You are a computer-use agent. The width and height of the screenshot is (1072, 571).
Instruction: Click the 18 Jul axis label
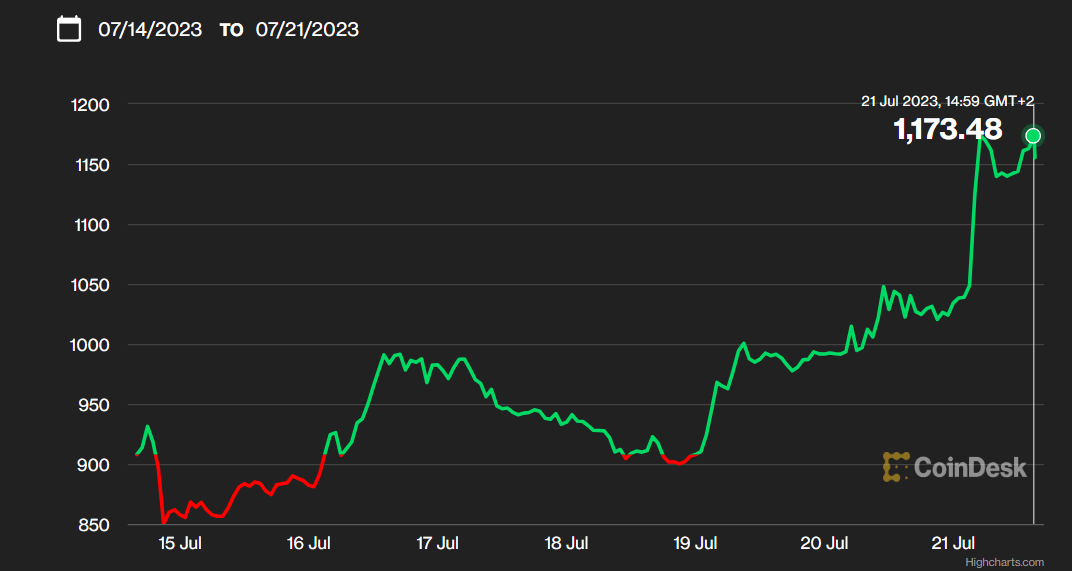coord(566,544)
